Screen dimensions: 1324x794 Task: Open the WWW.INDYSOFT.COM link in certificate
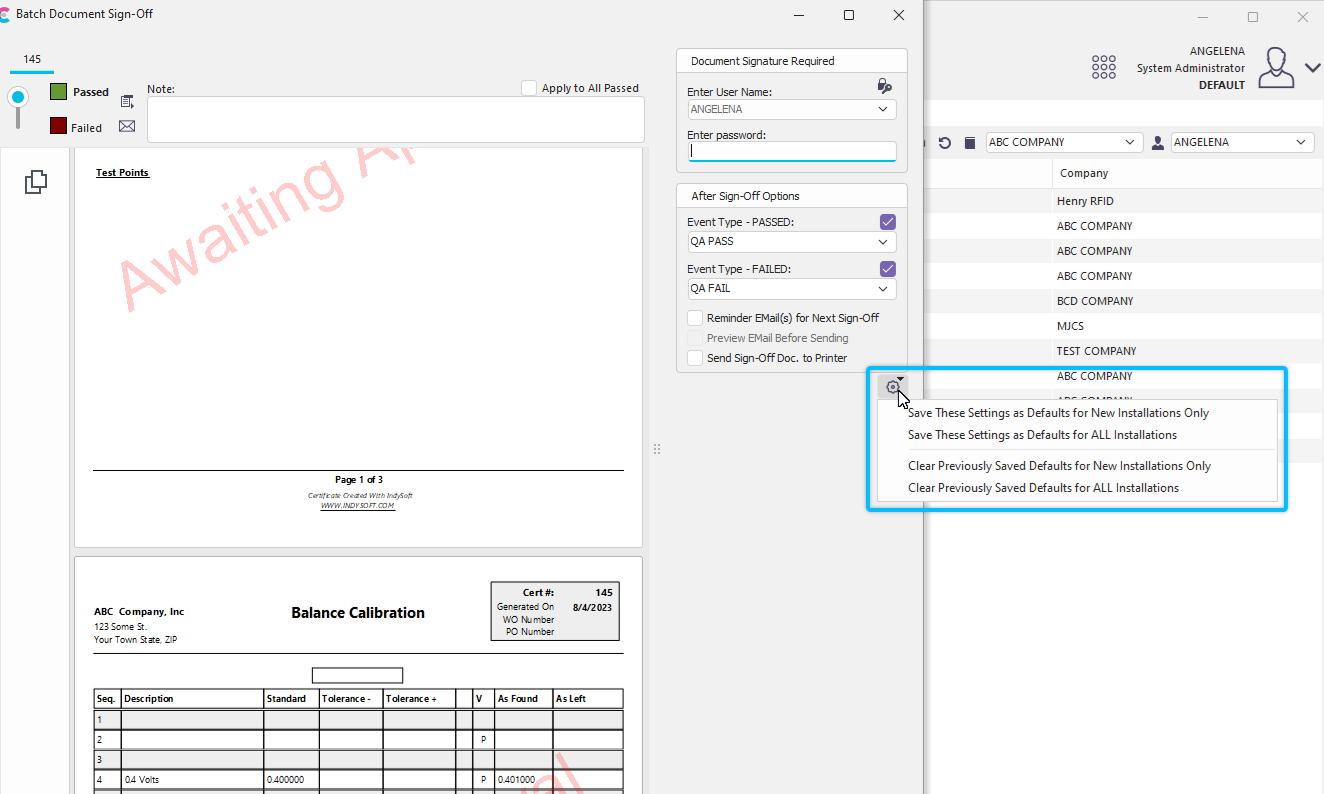coord(357,506)
